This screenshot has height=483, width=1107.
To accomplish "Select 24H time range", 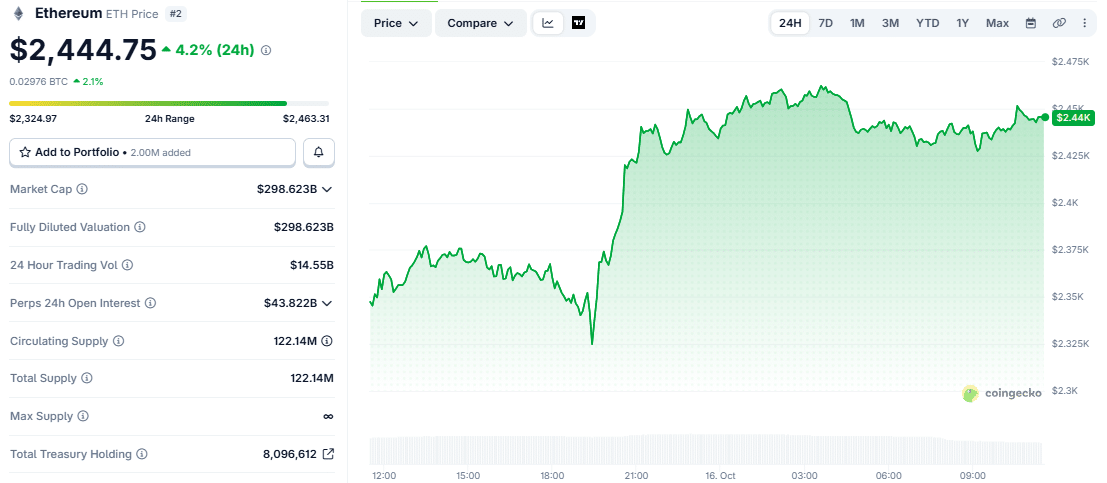I will pyautogui.click(x=790, y=23).
